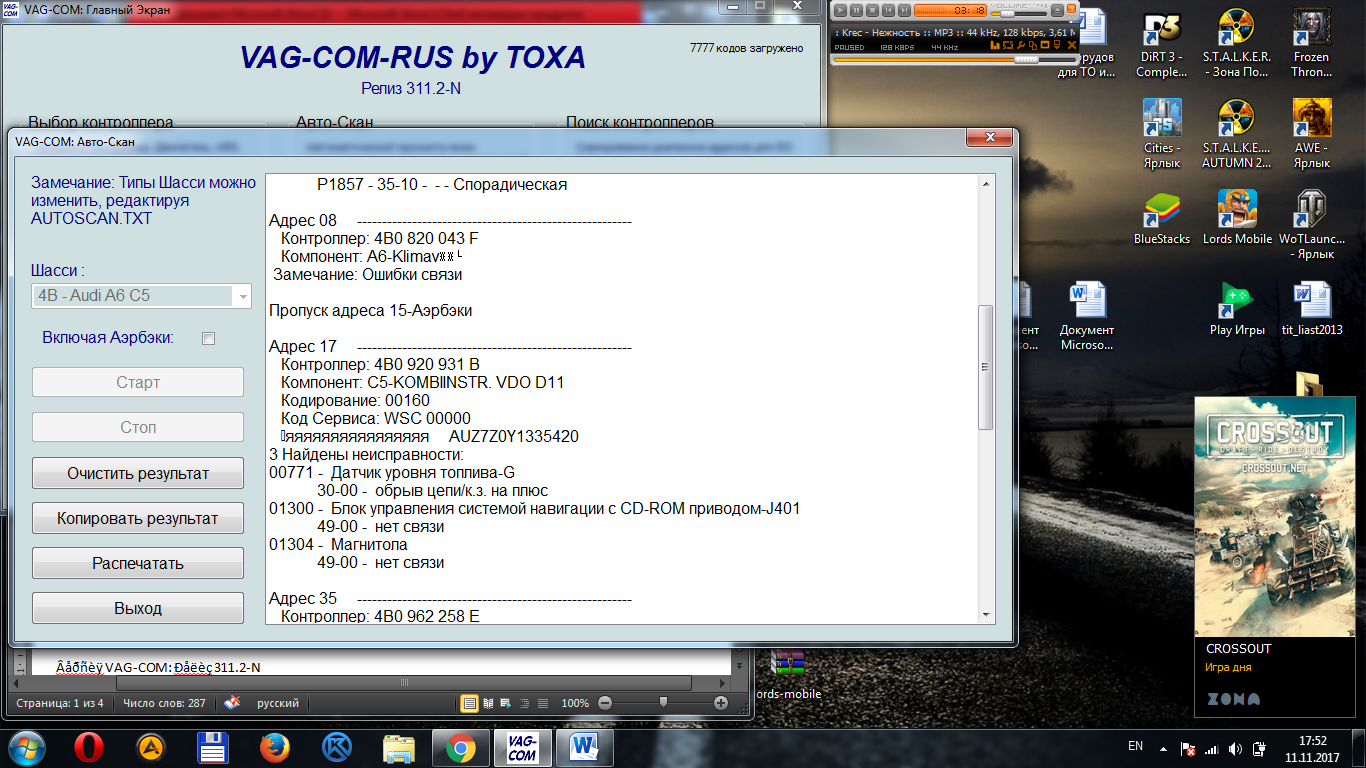Switch Word to print layout view

coord(469,703)
